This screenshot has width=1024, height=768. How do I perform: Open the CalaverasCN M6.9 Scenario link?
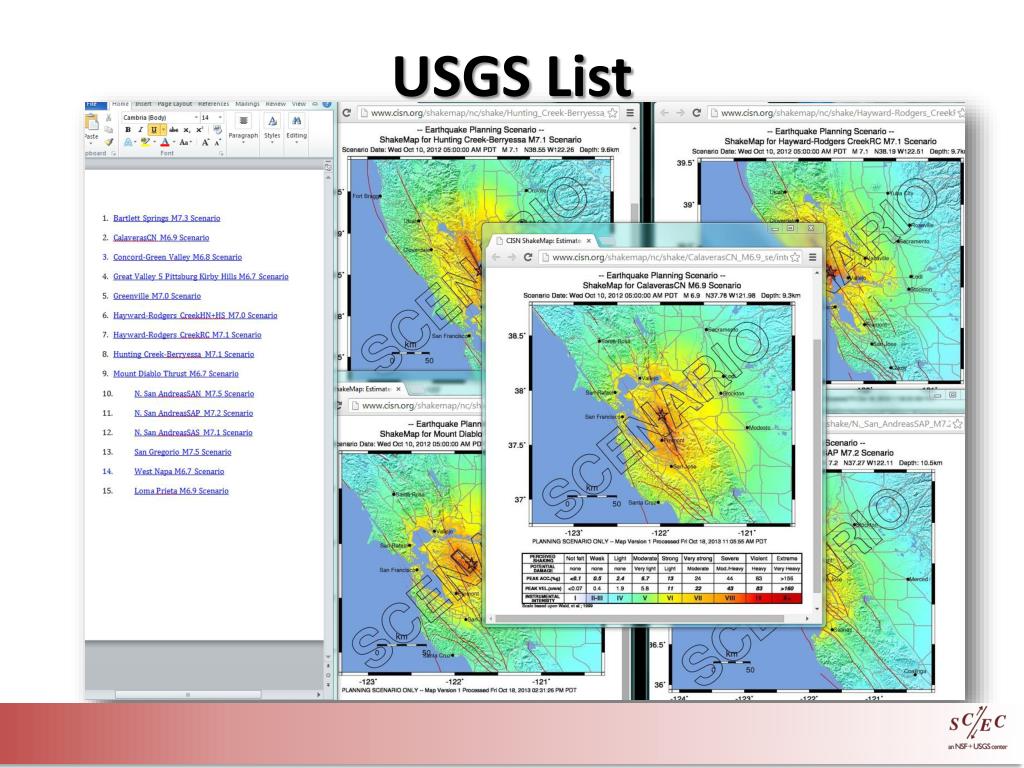coord(161,238)
